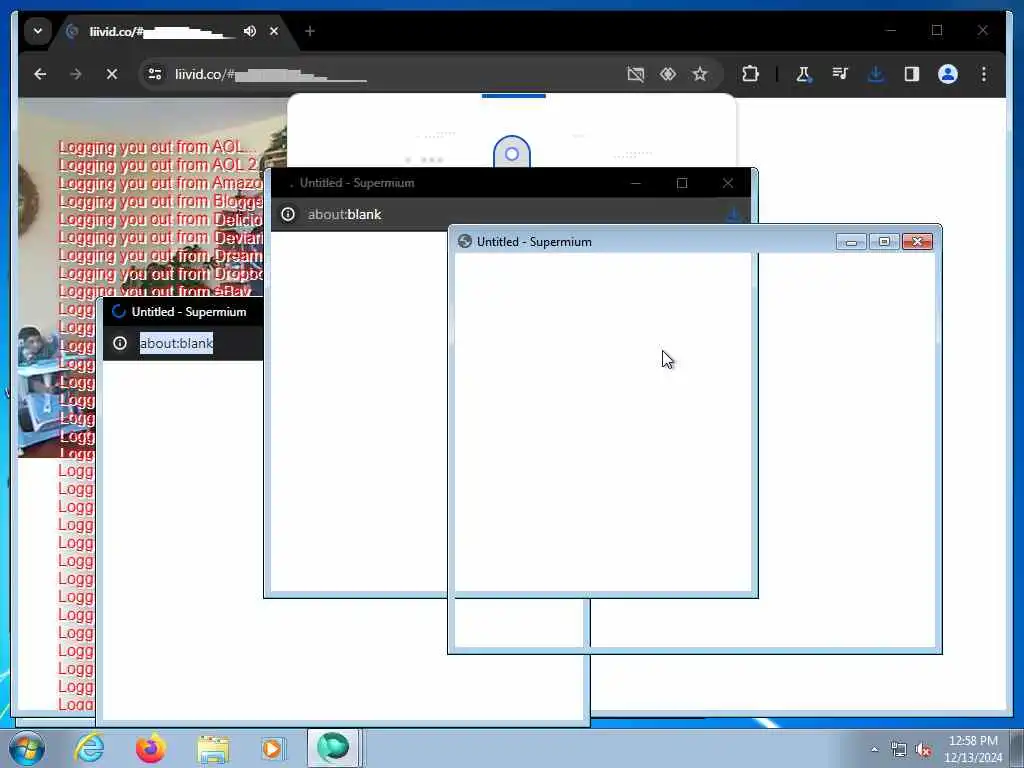1024x768 pixels.
Task: Open the extensions puzzle icon
Action: coord(750,74)
